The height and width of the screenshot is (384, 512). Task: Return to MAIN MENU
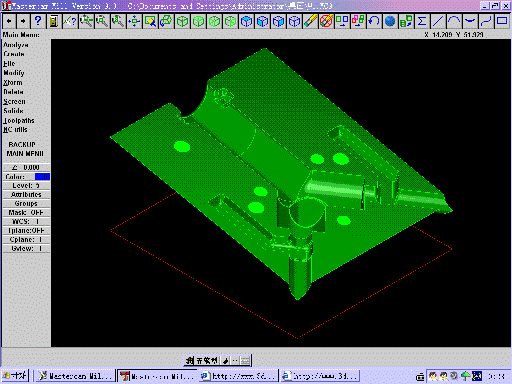point(25,154)
